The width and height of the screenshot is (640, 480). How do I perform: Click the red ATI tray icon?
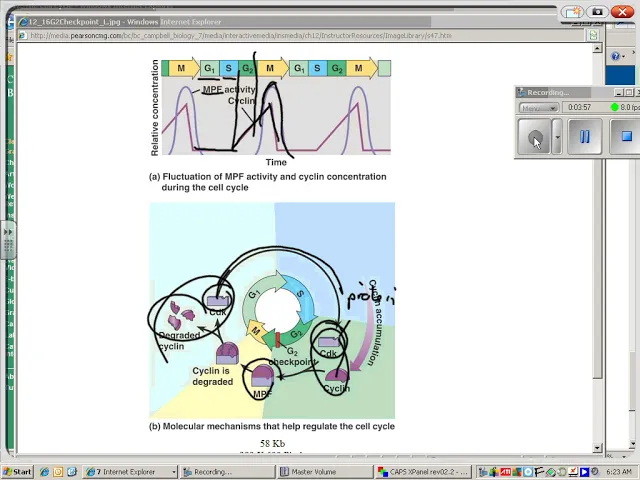tap(505, 472)
